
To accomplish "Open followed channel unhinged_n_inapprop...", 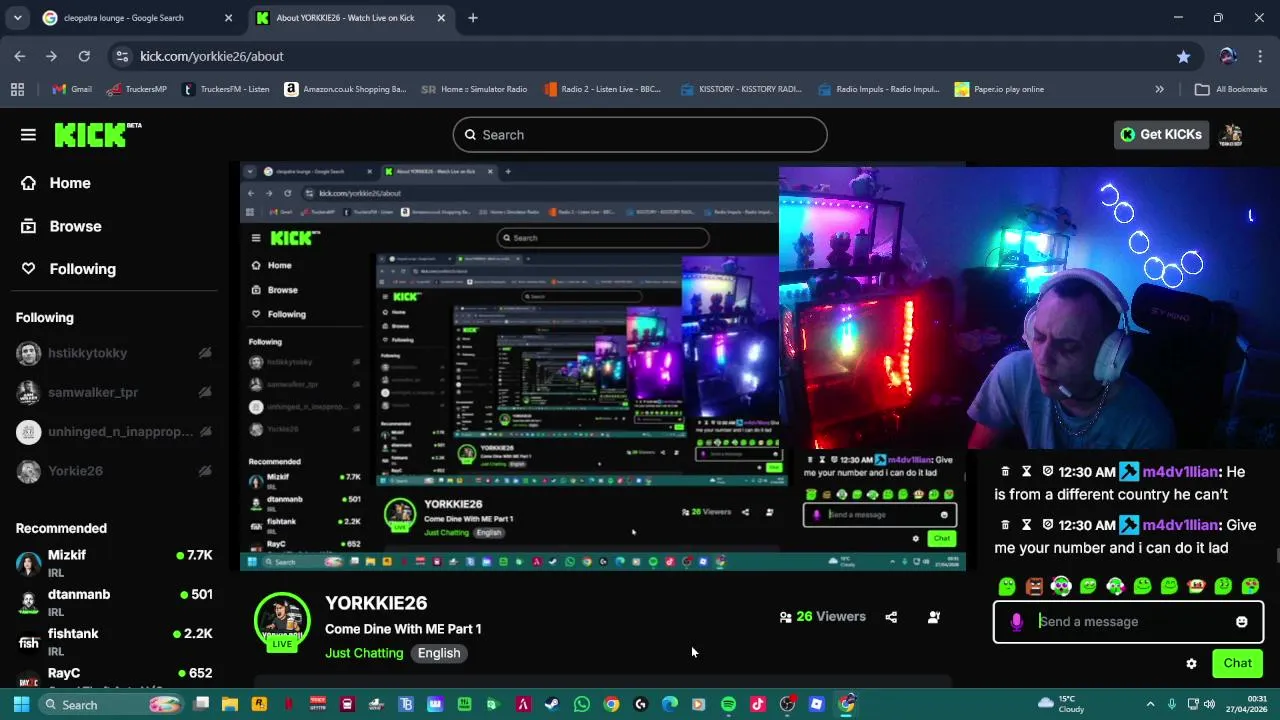I will click(x=120, y=432).
